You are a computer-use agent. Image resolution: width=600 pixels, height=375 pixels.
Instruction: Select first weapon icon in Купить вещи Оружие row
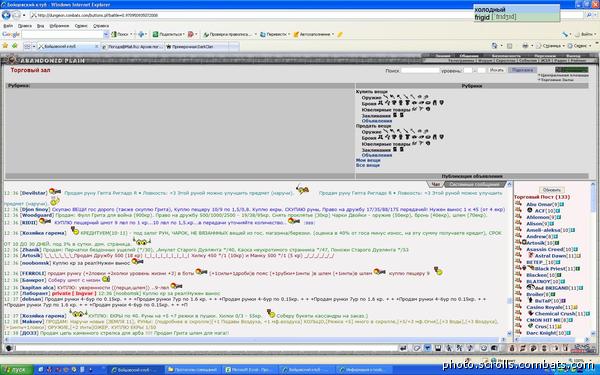pos(385,97)
